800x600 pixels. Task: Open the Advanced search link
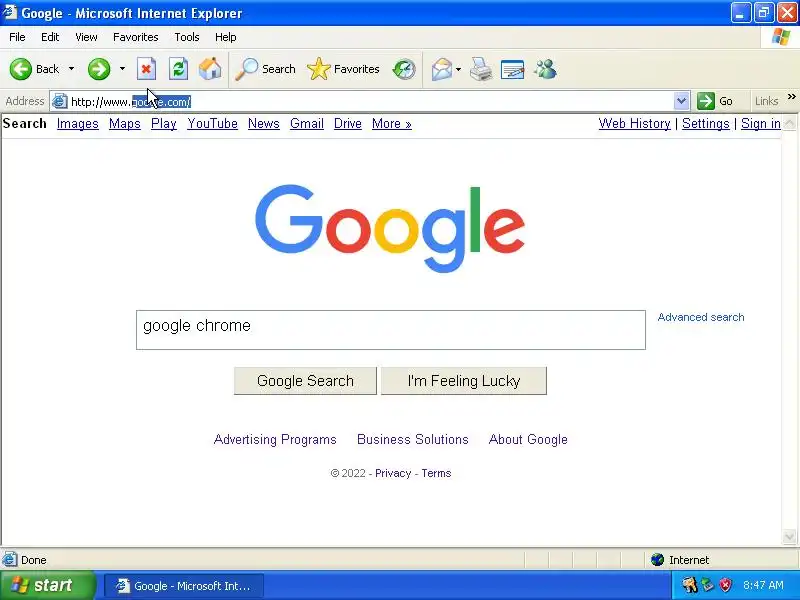[701, 317]
